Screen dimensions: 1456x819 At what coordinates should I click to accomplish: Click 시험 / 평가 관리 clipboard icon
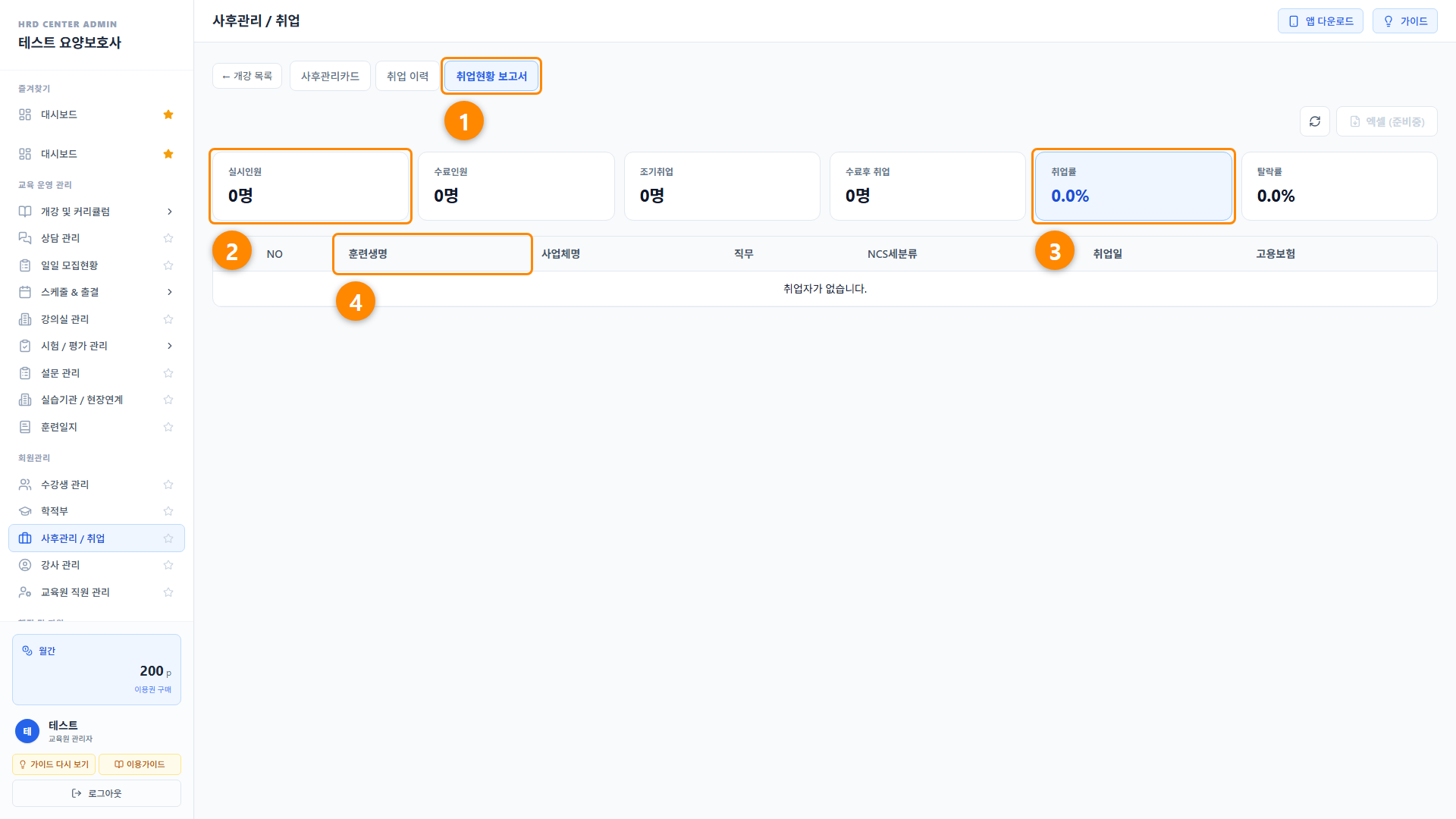coord(25,346)
